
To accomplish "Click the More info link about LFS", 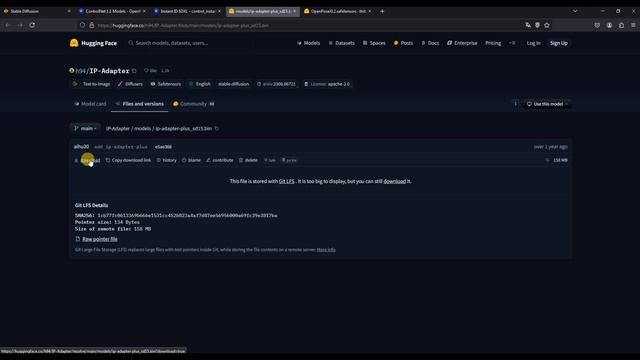I will 326,250.
